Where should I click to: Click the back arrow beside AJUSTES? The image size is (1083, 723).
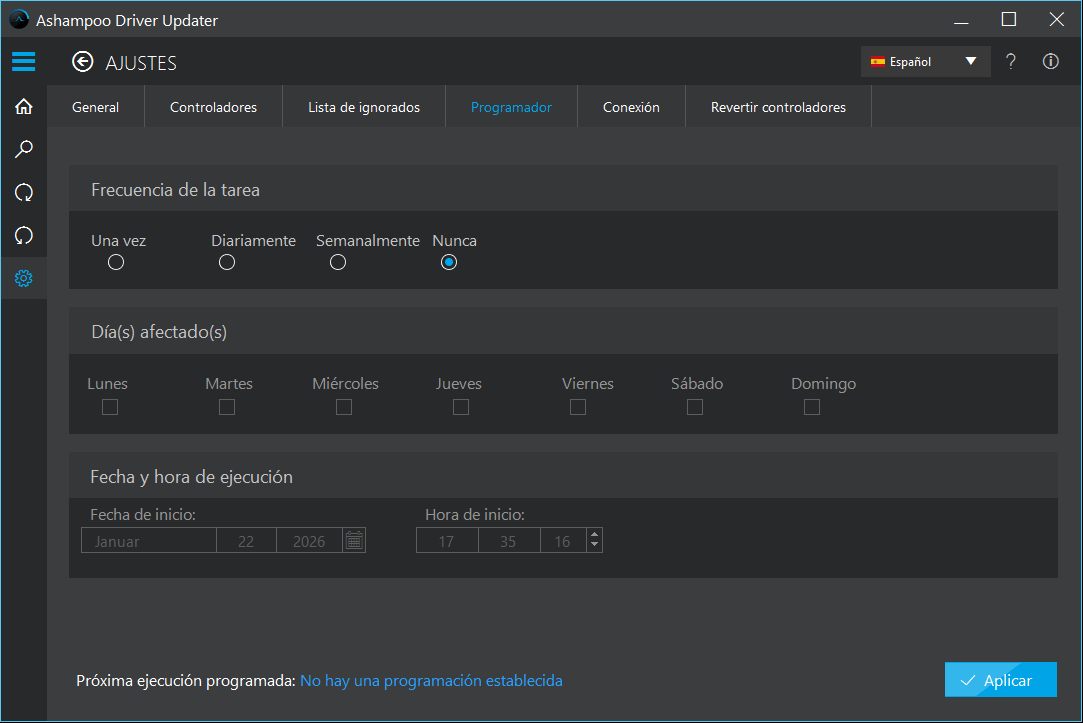tap(82, 62)
